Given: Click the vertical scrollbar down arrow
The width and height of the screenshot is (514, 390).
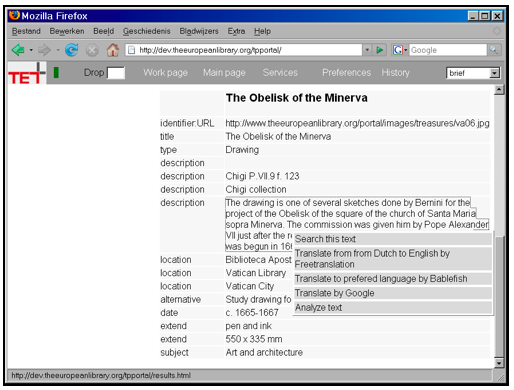Looking at the screenshot, I should (x=499, y=363).
